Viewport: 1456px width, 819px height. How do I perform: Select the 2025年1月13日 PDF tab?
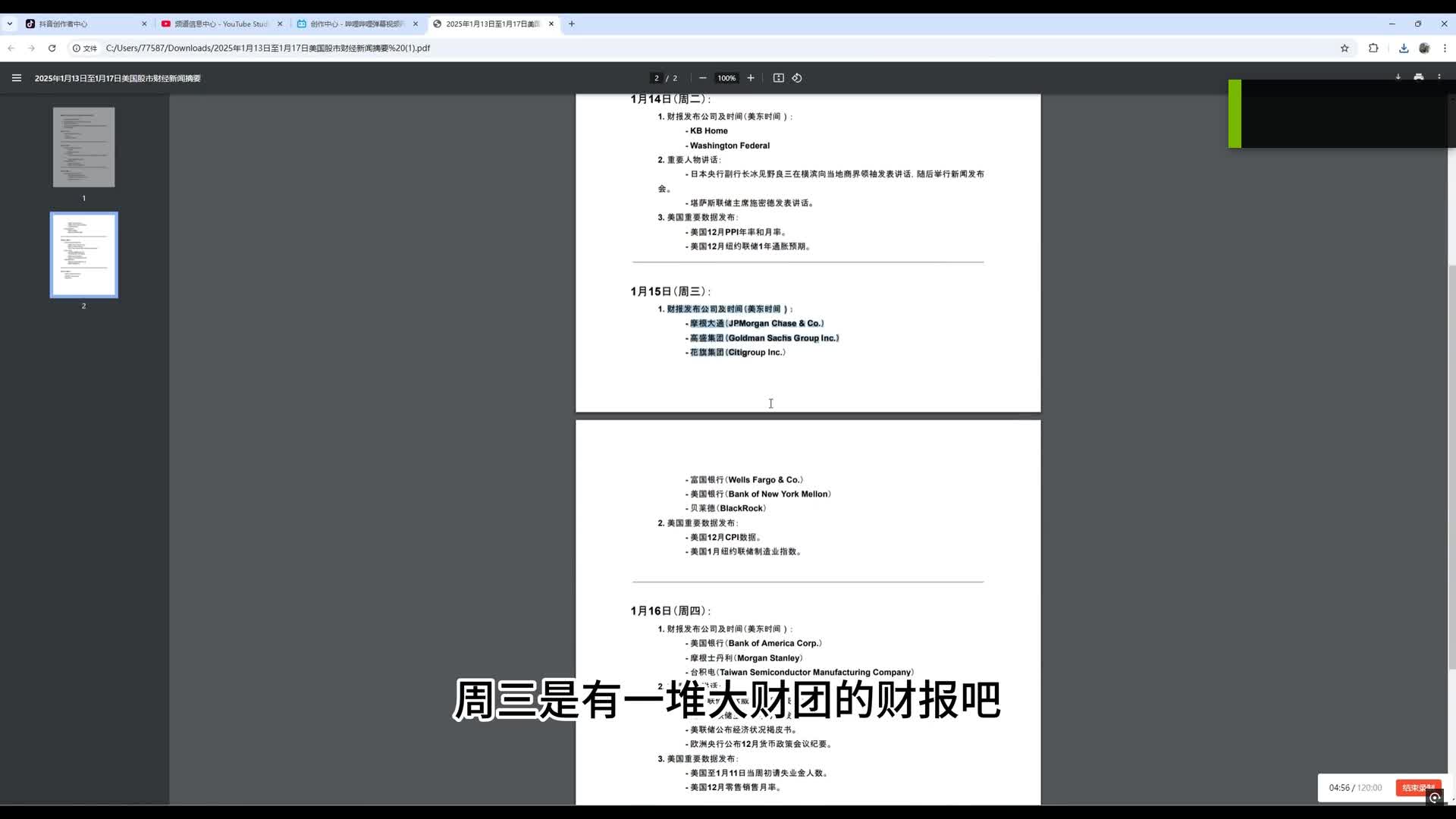(493, 24)
